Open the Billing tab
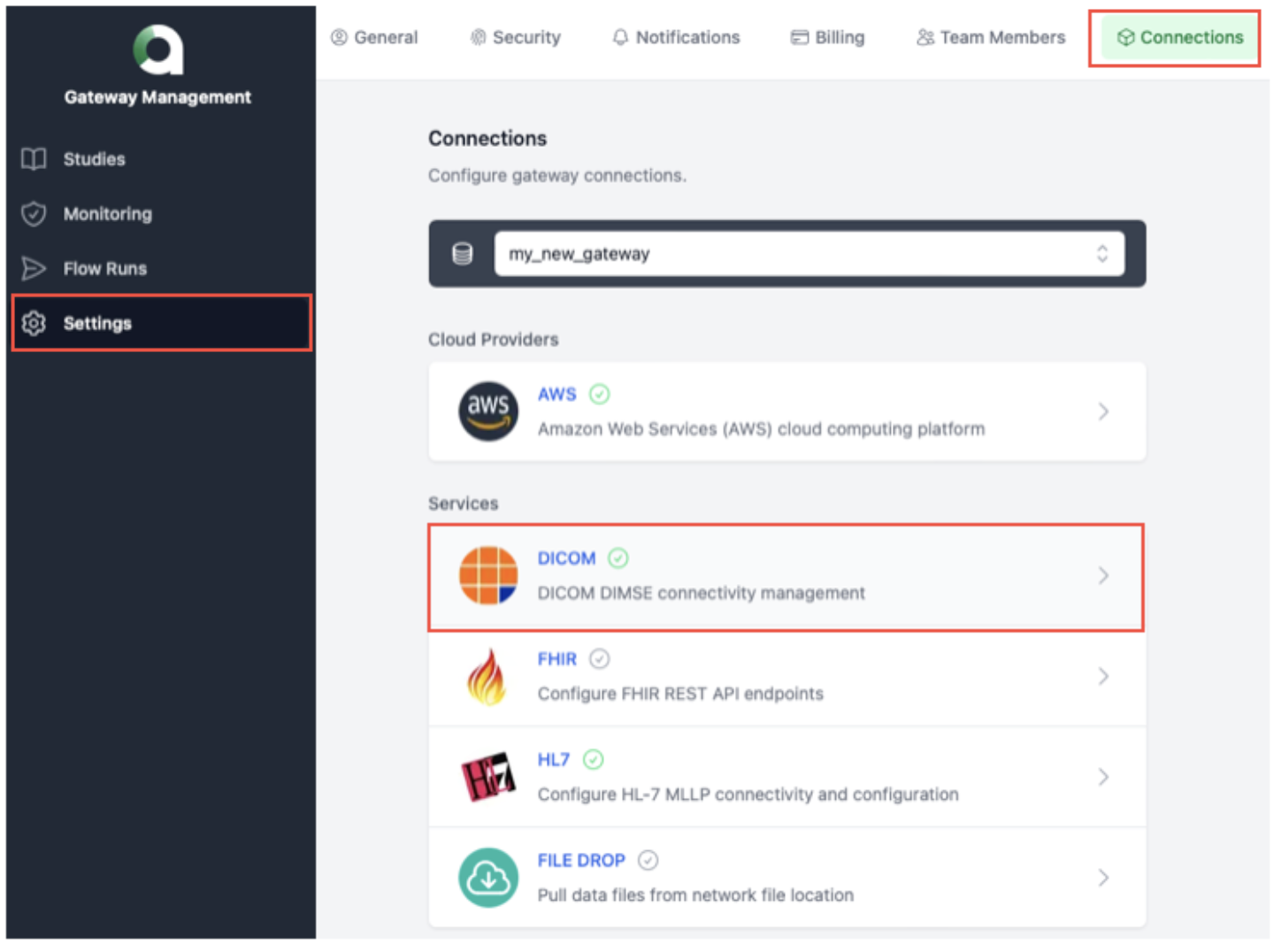This screenshot has width=1281, height=952. pos(828,37)
